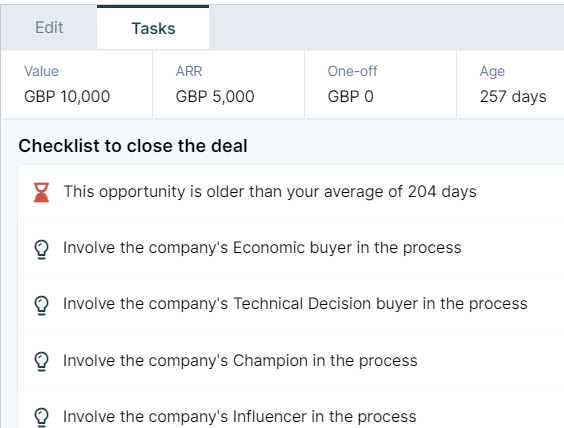
Task: Click the One-off label
Action: pos(352,71)
